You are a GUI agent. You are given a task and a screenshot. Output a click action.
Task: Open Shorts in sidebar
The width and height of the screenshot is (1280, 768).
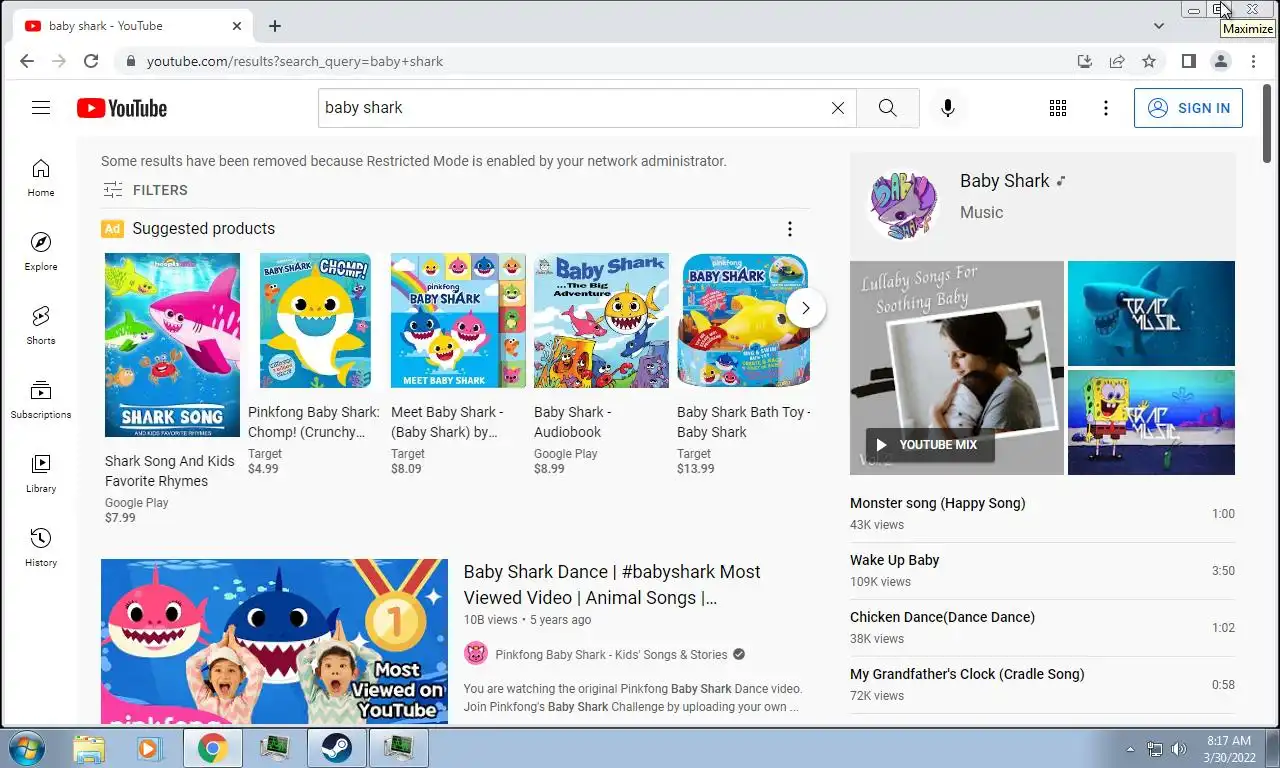[41, 326]
